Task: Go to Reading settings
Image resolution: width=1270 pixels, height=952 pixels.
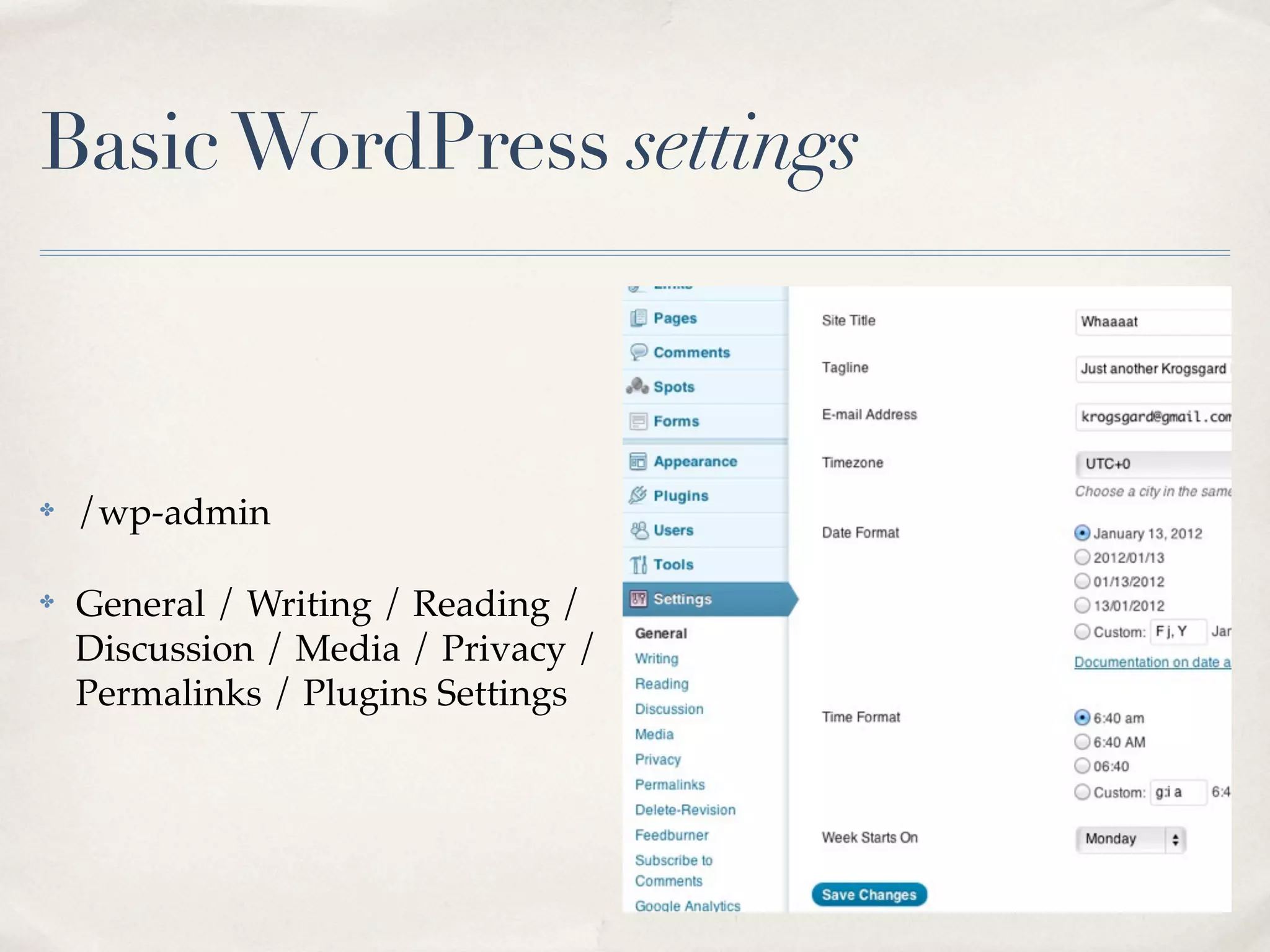Action: point(662,684)
